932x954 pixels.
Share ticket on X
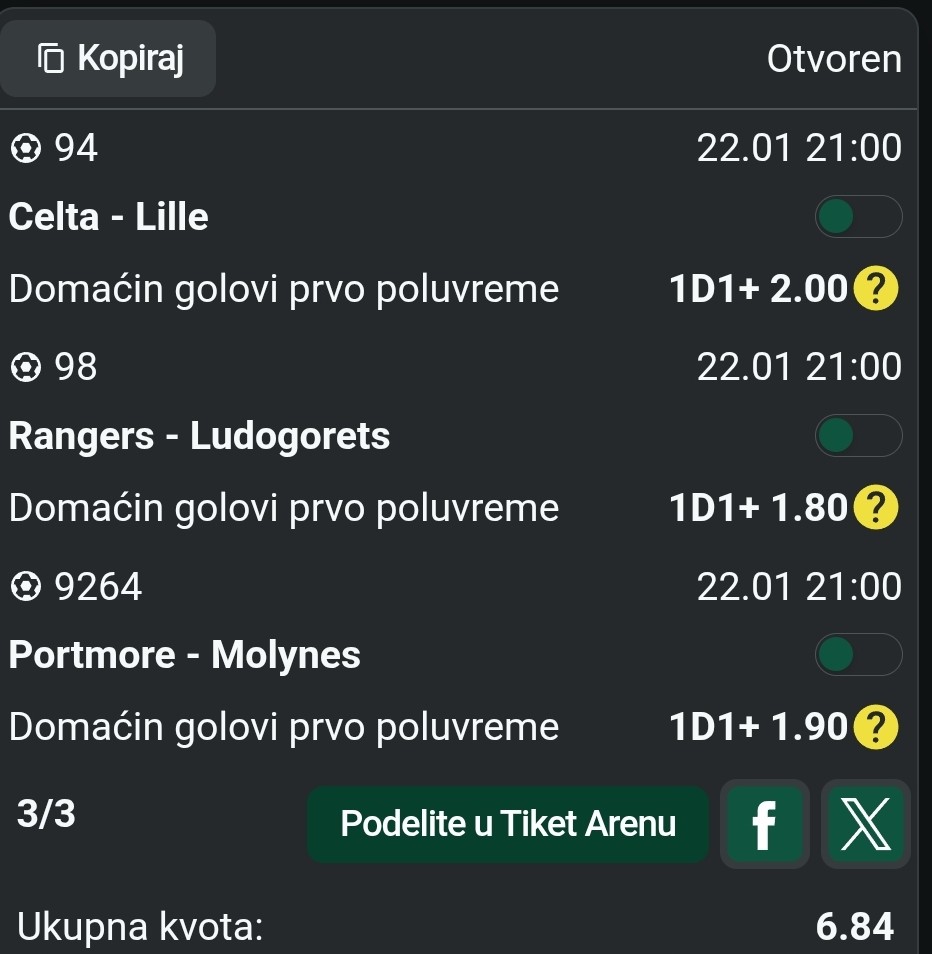[x=866, y=824]
